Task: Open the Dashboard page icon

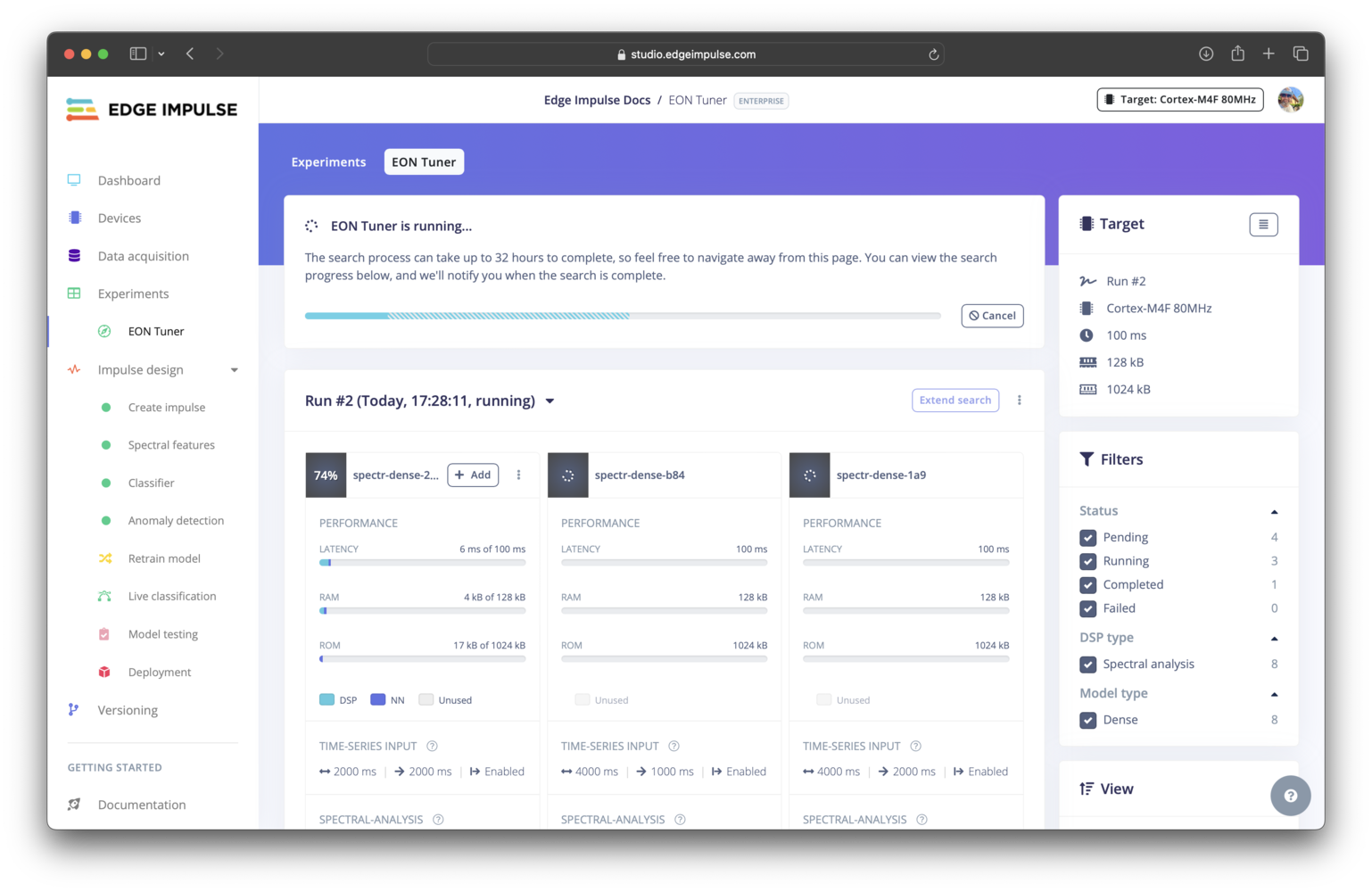Action: pyautogui.click(x=74, y=180)
